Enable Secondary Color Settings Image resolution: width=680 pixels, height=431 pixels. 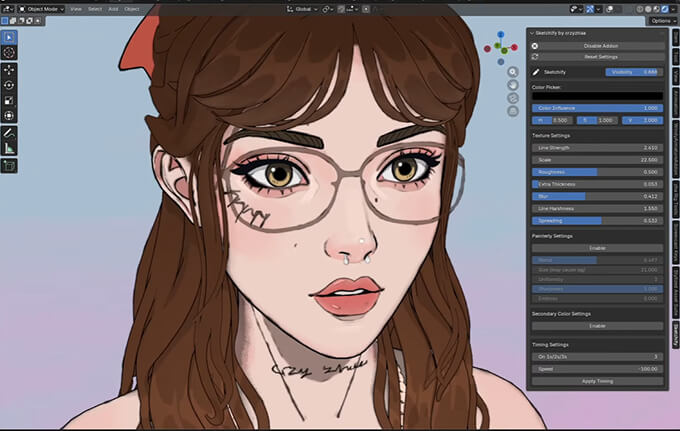[x=596, y=325]
